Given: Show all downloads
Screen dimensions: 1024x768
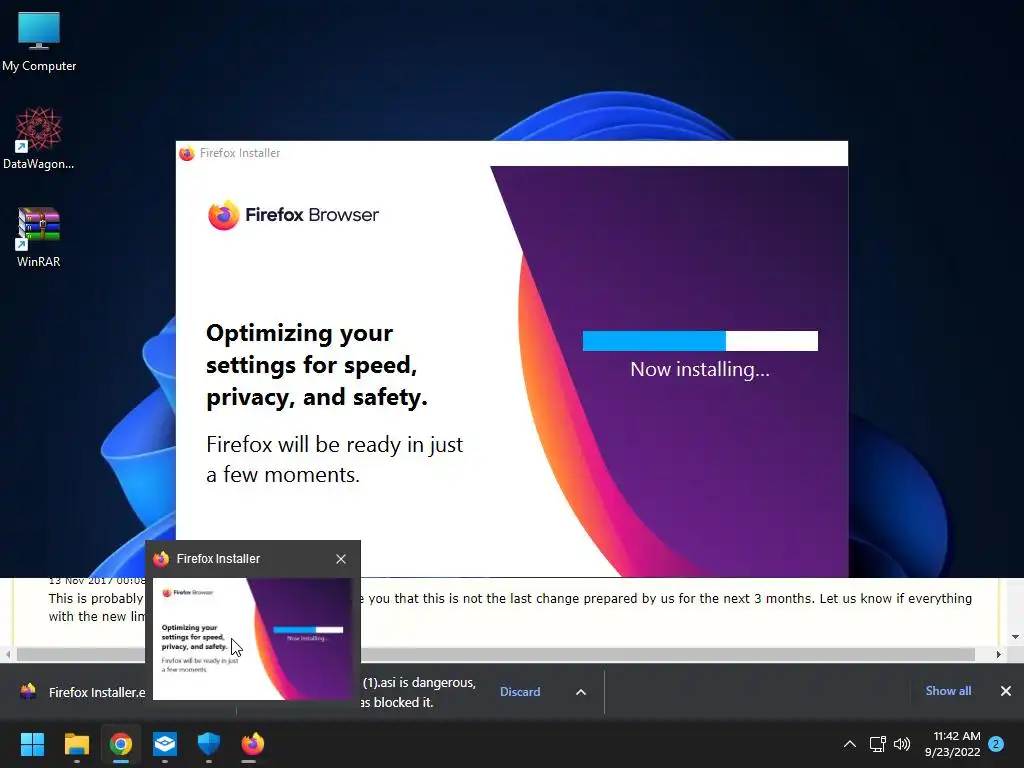Looking at the screenshot, I should point(948,691).
